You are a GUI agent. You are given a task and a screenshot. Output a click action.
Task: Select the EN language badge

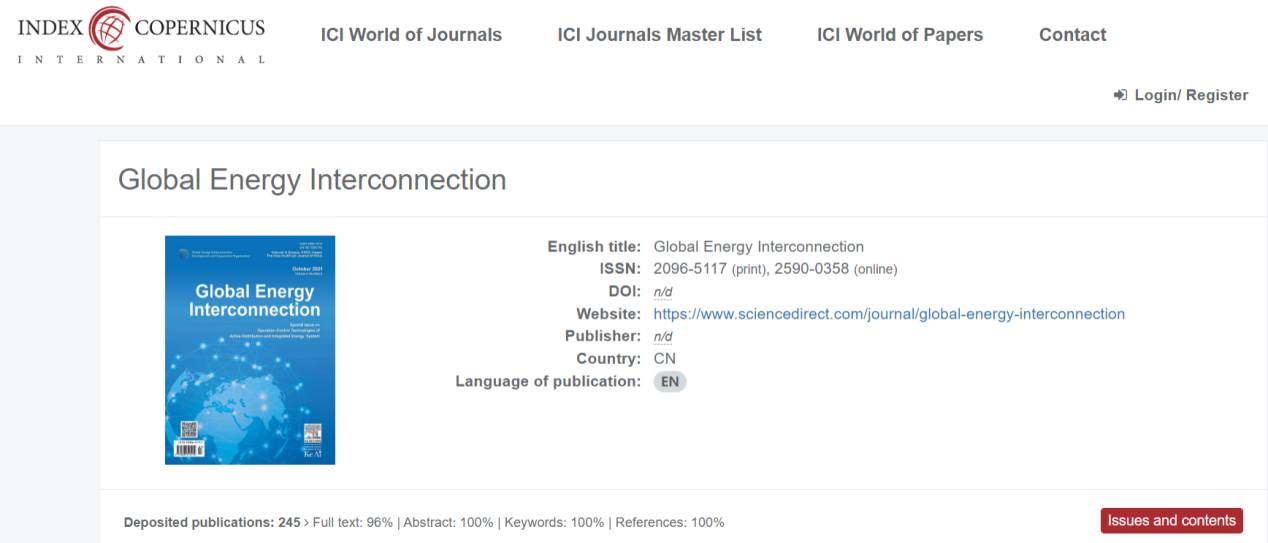pyautogui.click(x=670, y=382)
